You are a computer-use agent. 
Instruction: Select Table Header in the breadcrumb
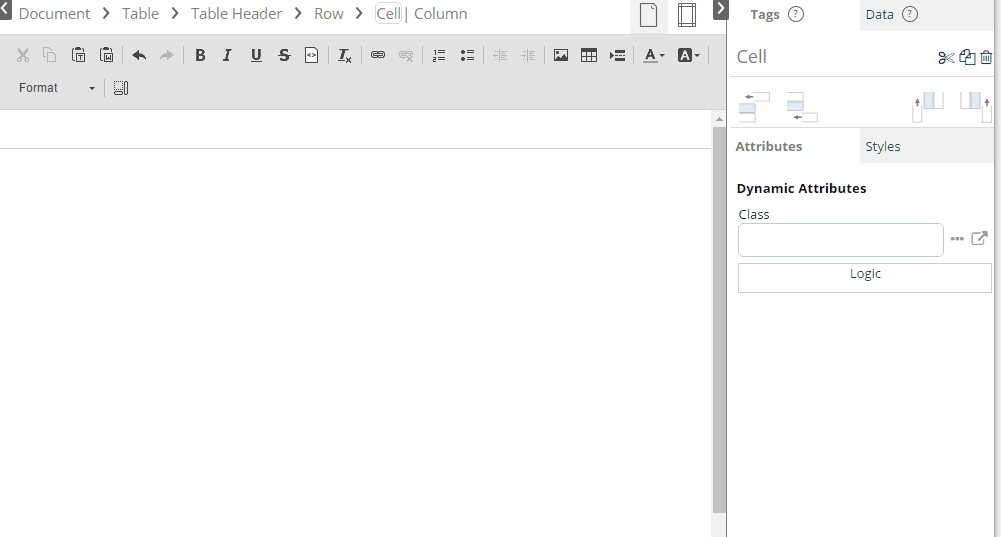[x=236, y=14]
